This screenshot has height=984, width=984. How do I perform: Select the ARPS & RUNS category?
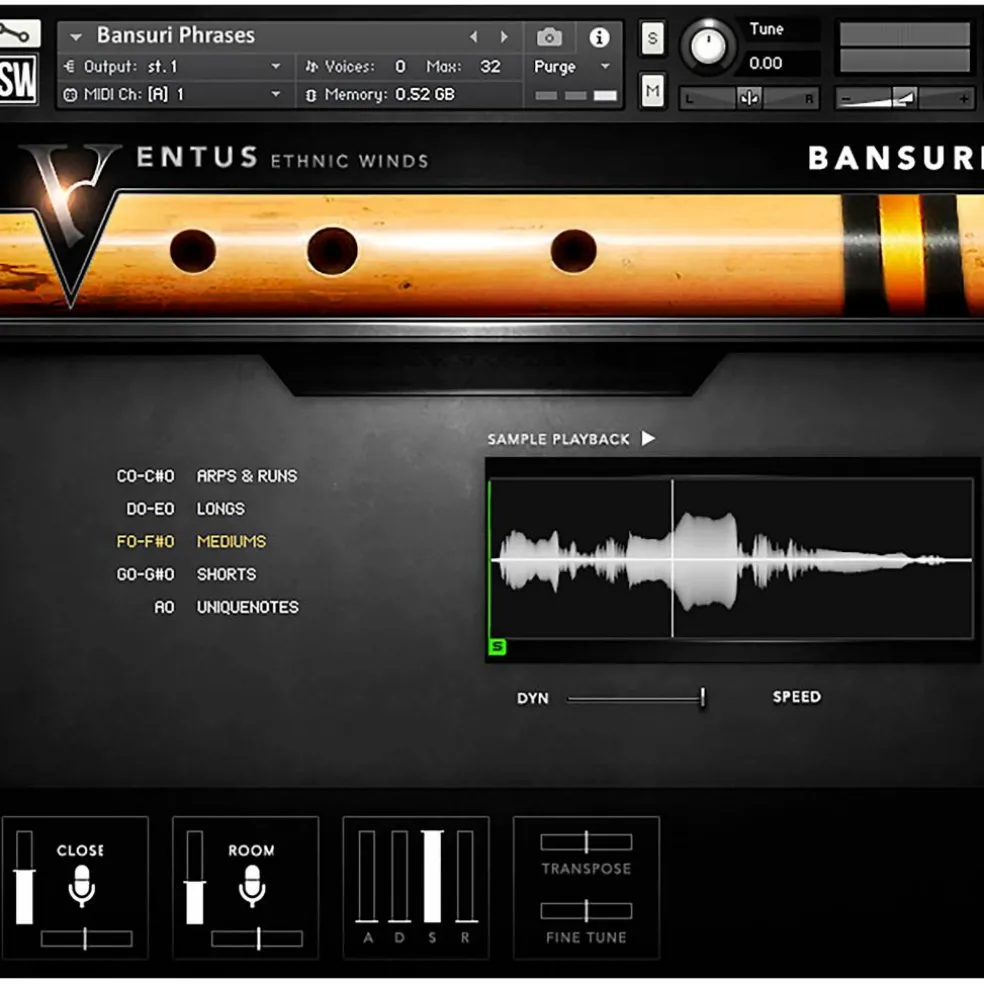click(x=247, y=476)
